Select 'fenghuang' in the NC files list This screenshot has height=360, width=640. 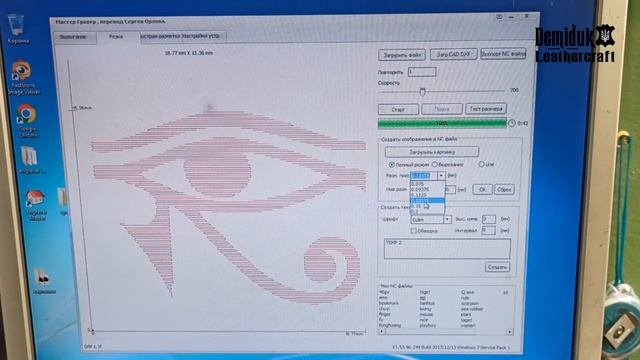[x=390, y=325]
